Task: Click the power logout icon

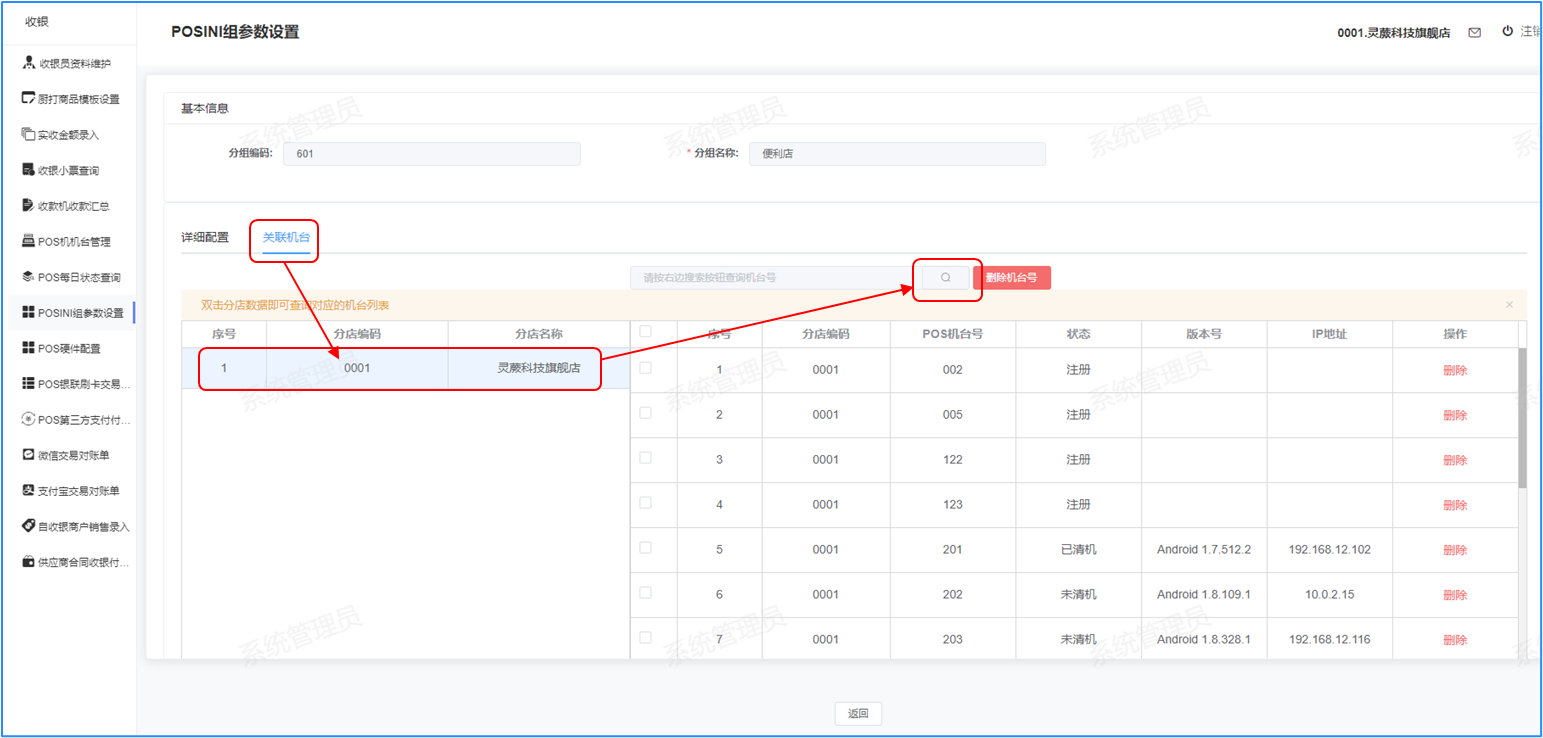Action: click(1507, 31)
